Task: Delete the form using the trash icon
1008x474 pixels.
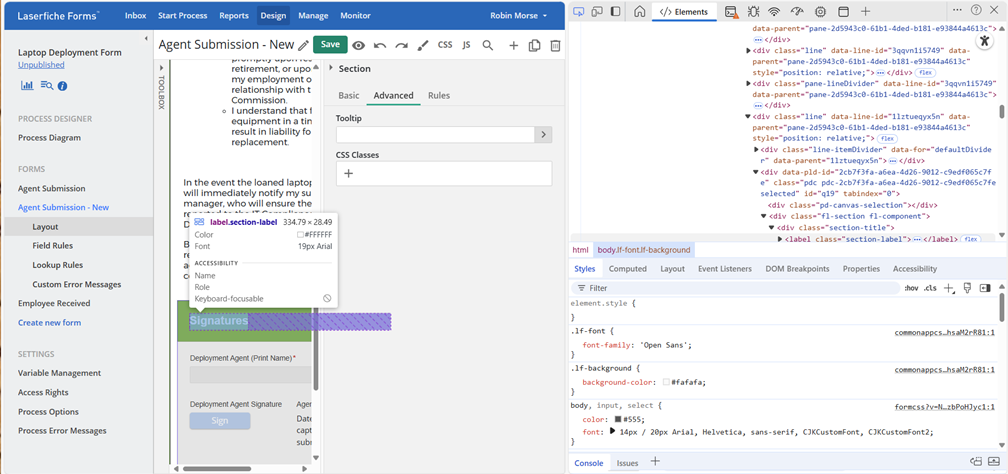Action: point(555,45)
